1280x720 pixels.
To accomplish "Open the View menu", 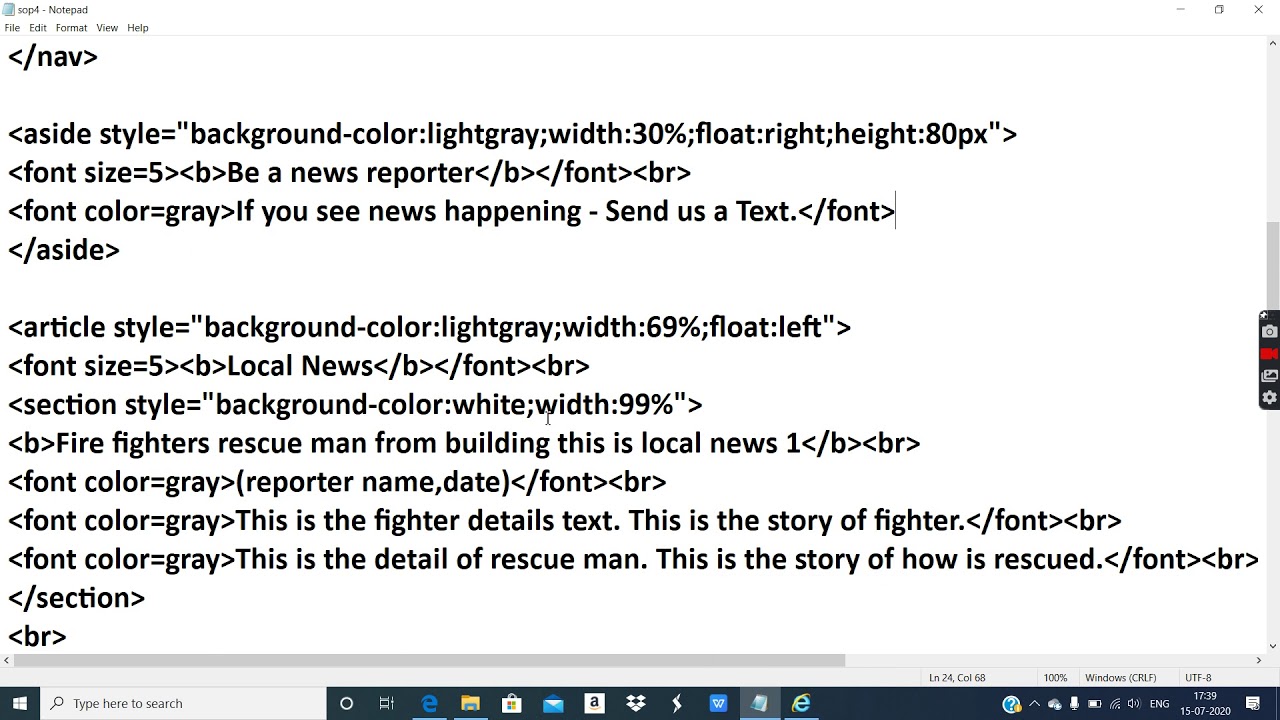I will (107, 28).
